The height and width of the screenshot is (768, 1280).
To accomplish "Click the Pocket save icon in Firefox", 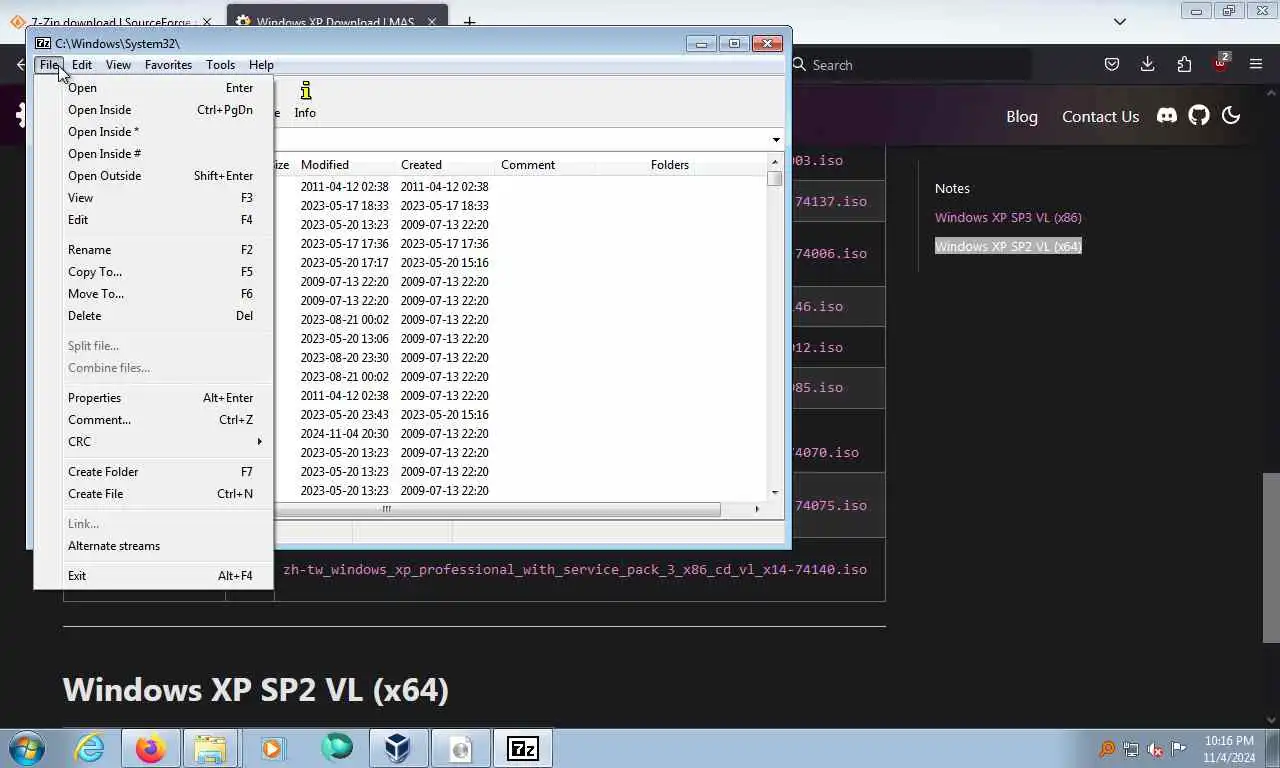I will click(x=1111, y=64).
